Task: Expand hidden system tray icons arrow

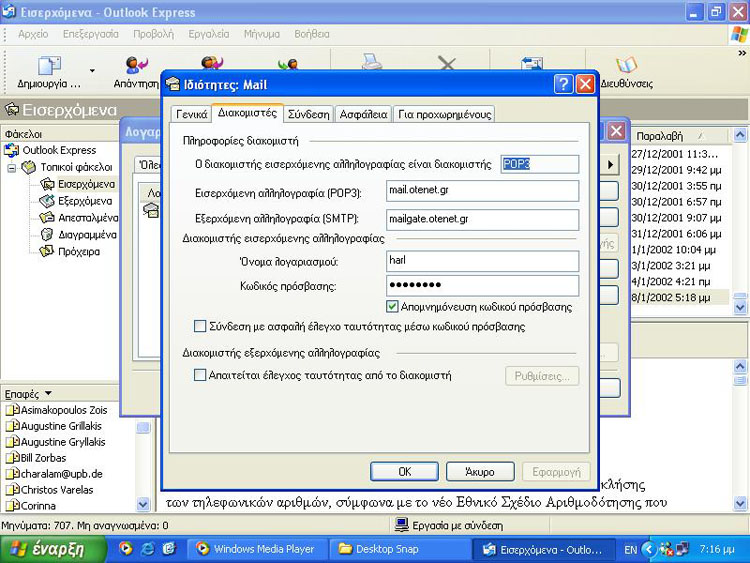Action: point(648,549)
